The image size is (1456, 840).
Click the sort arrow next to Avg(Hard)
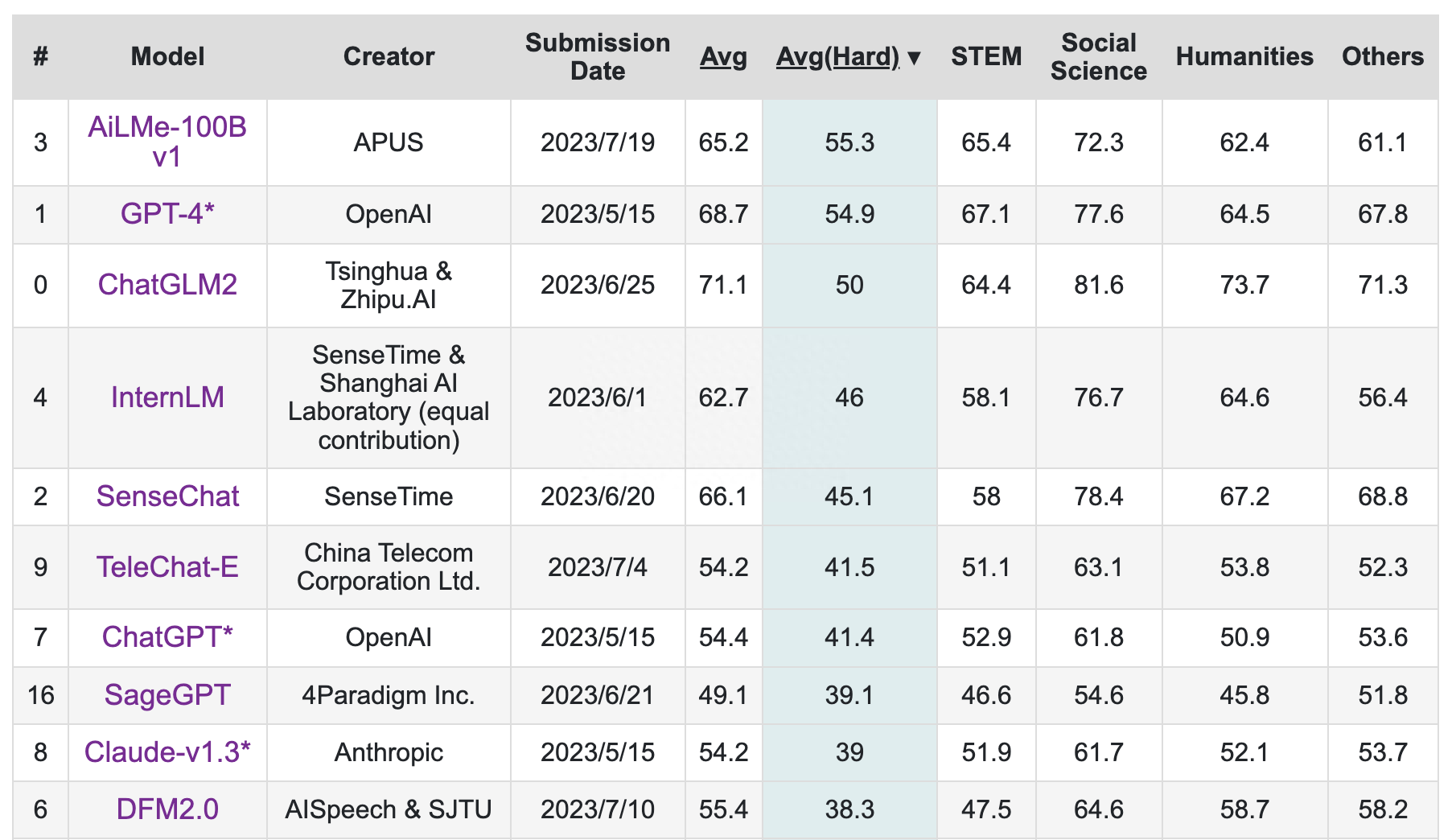click(914, 58)
